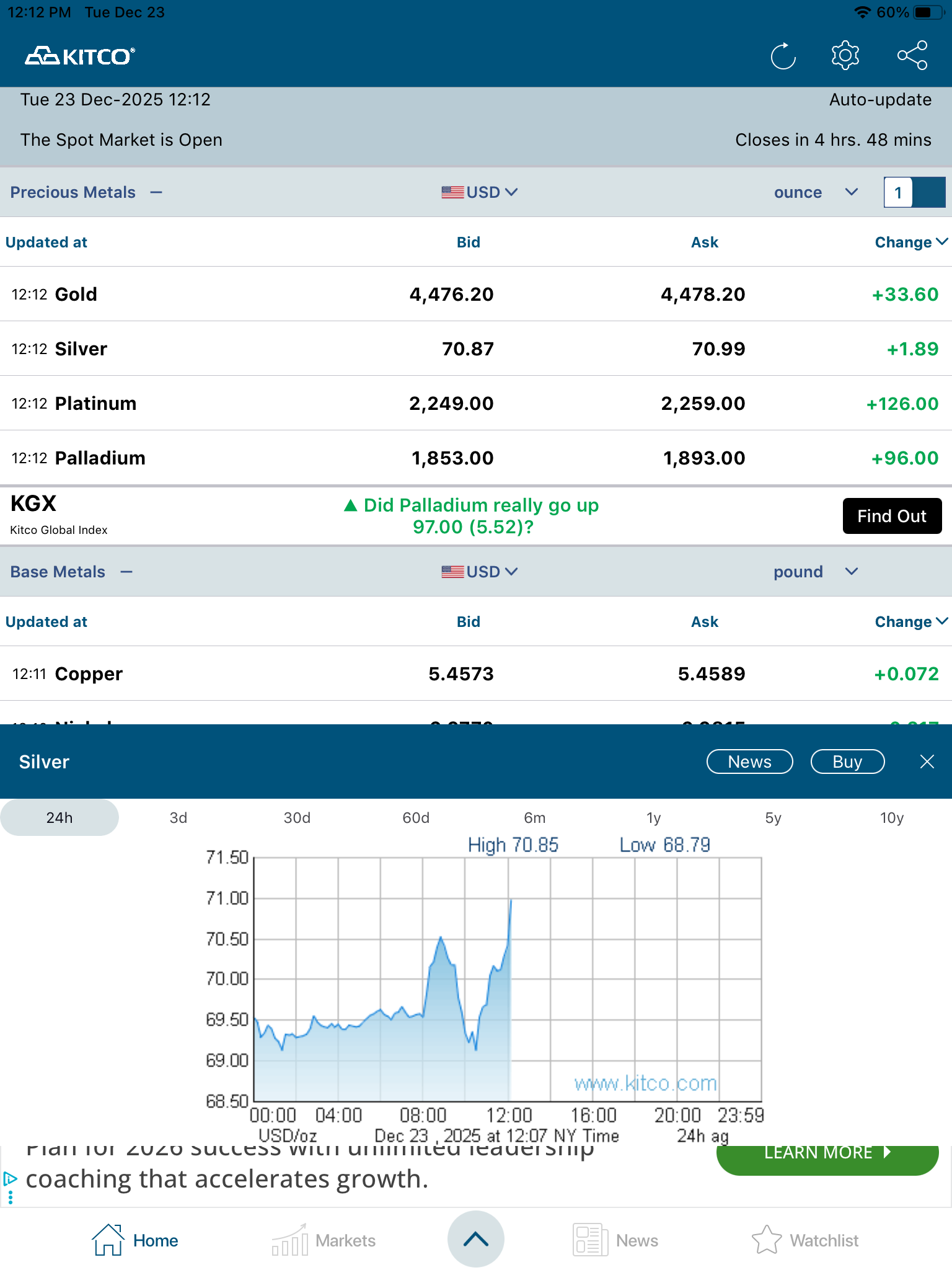The width and height of the screenshot is (952, 1270).
Task: Tap Gold bid price 4,476.20
Action: pyautogui.click(x=451, y=294)
